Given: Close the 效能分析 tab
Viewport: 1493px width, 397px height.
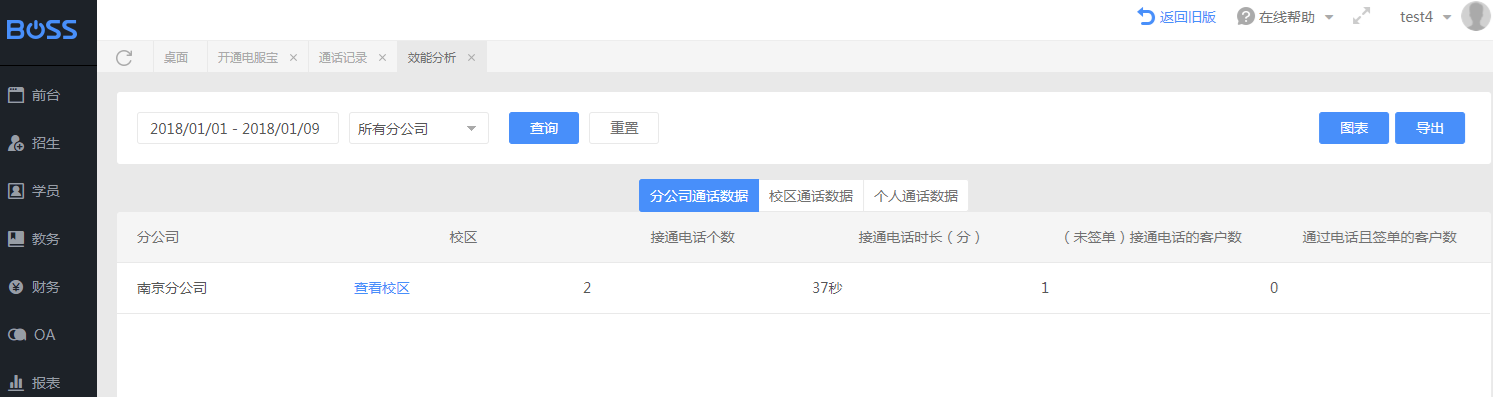Looking at the screenshot, I should point(471,57).
